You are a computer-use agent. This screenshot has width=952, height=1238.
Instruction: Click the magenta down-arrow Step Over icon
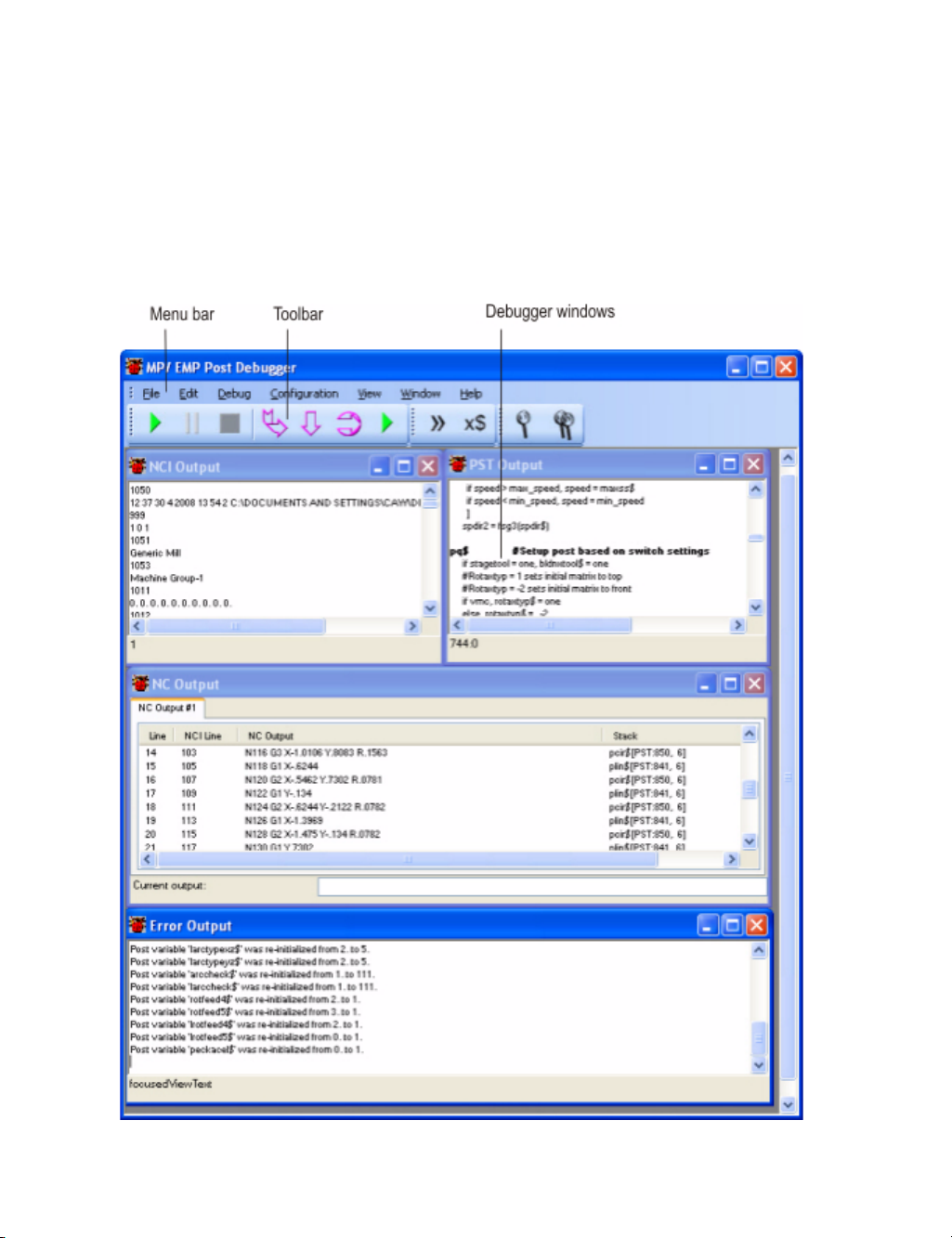[x=311, y=424]
